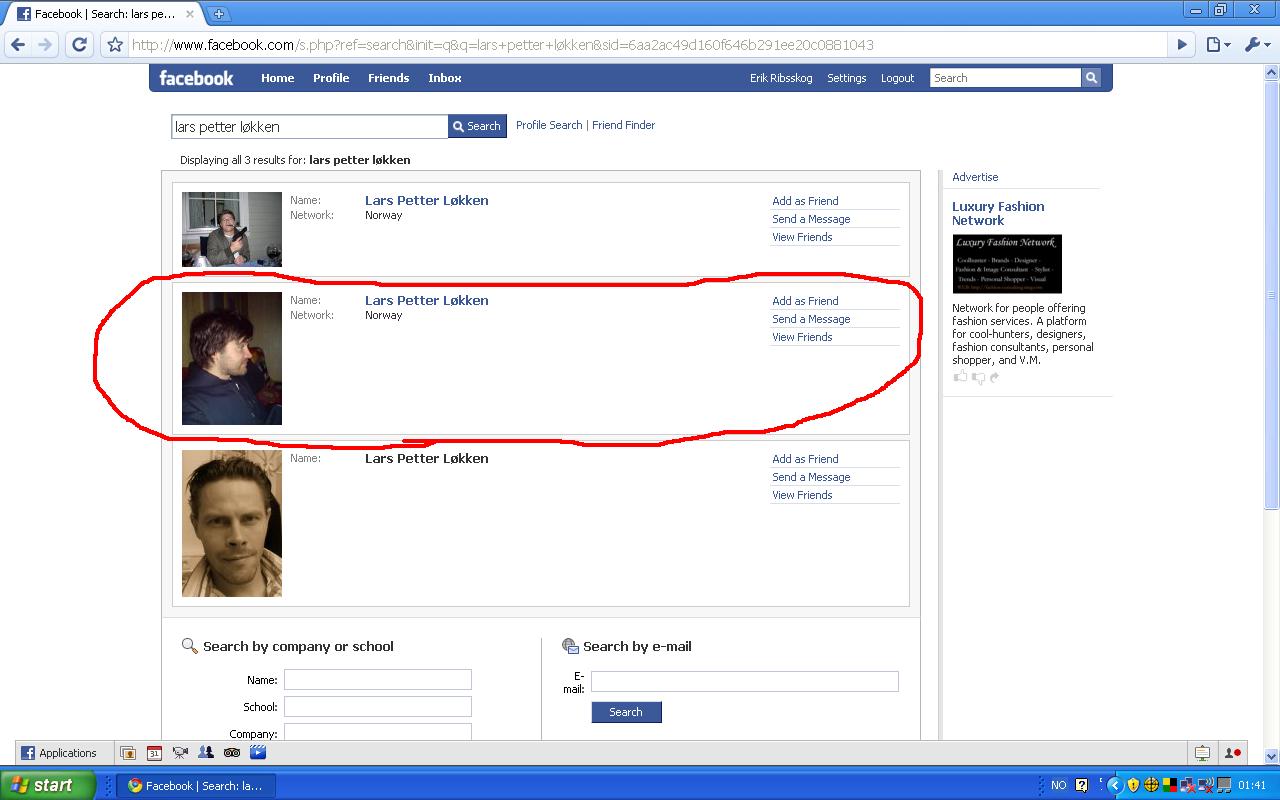The width and height of the screenshot is (1280, 800).
Task: Open Settings in the top bar
Action: click(847, 78)
